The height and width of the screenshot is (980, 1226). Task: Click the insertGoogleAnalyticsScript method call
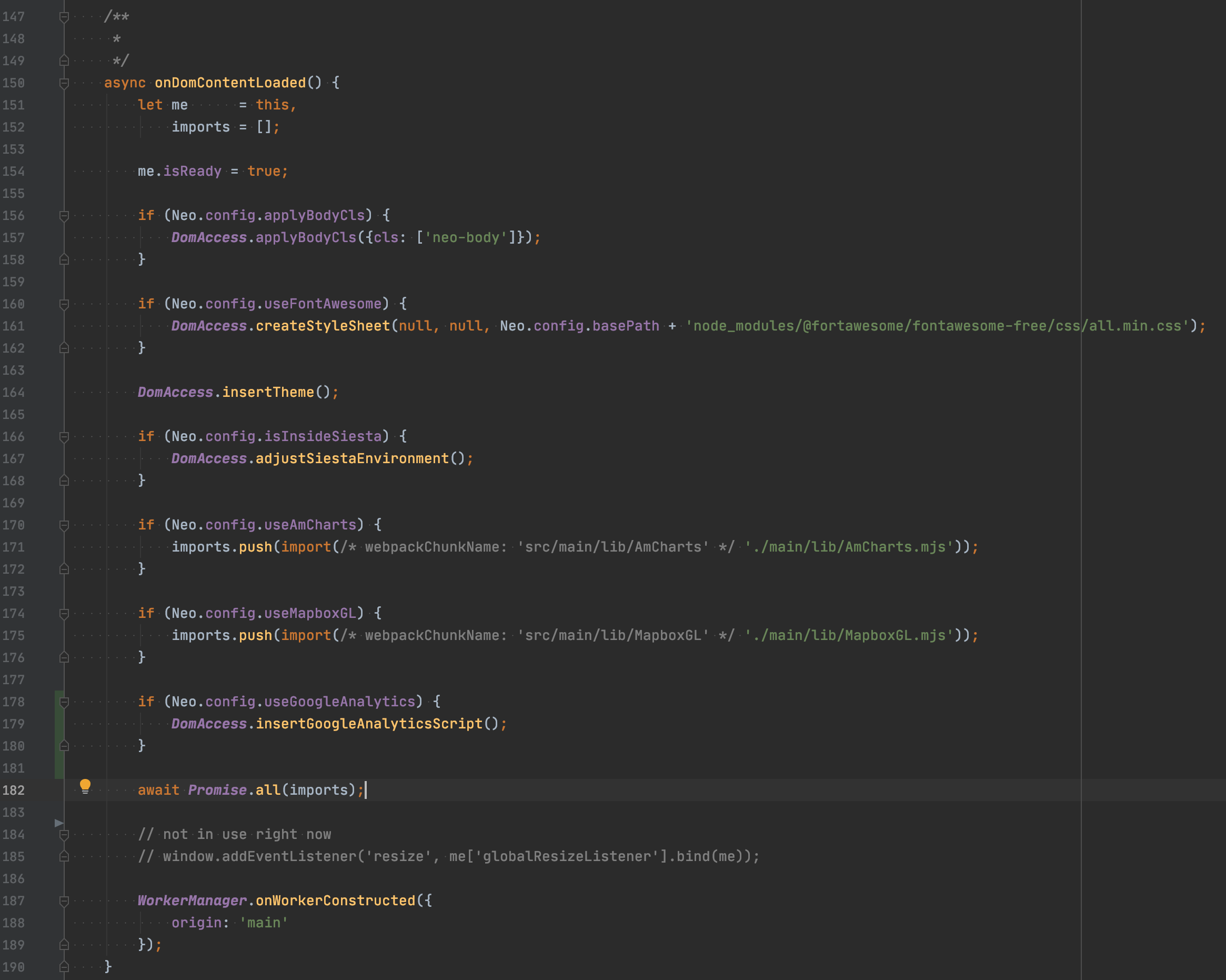369,724
